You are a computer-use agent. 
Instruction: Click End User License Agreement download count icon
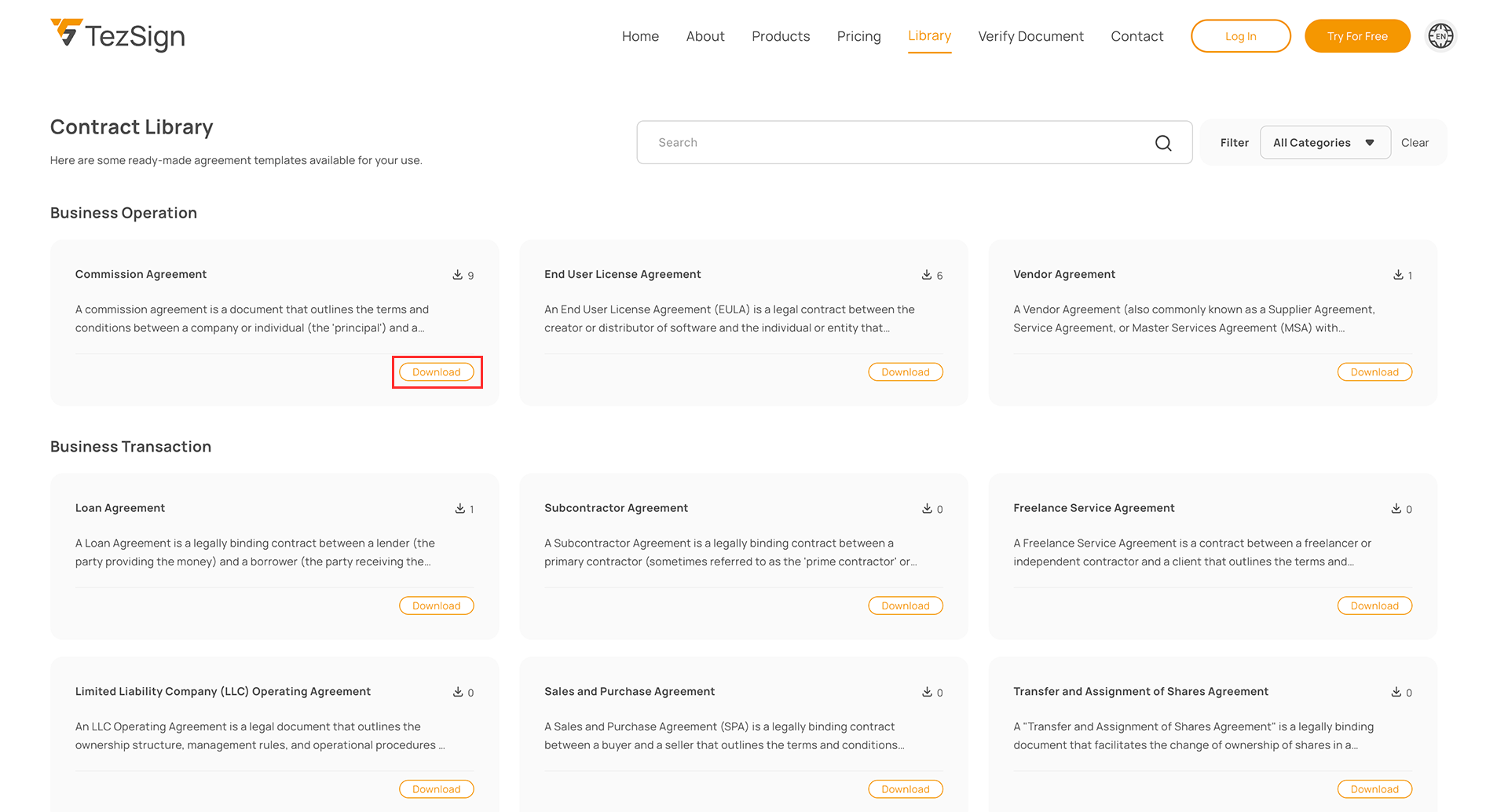pos(927,275)
